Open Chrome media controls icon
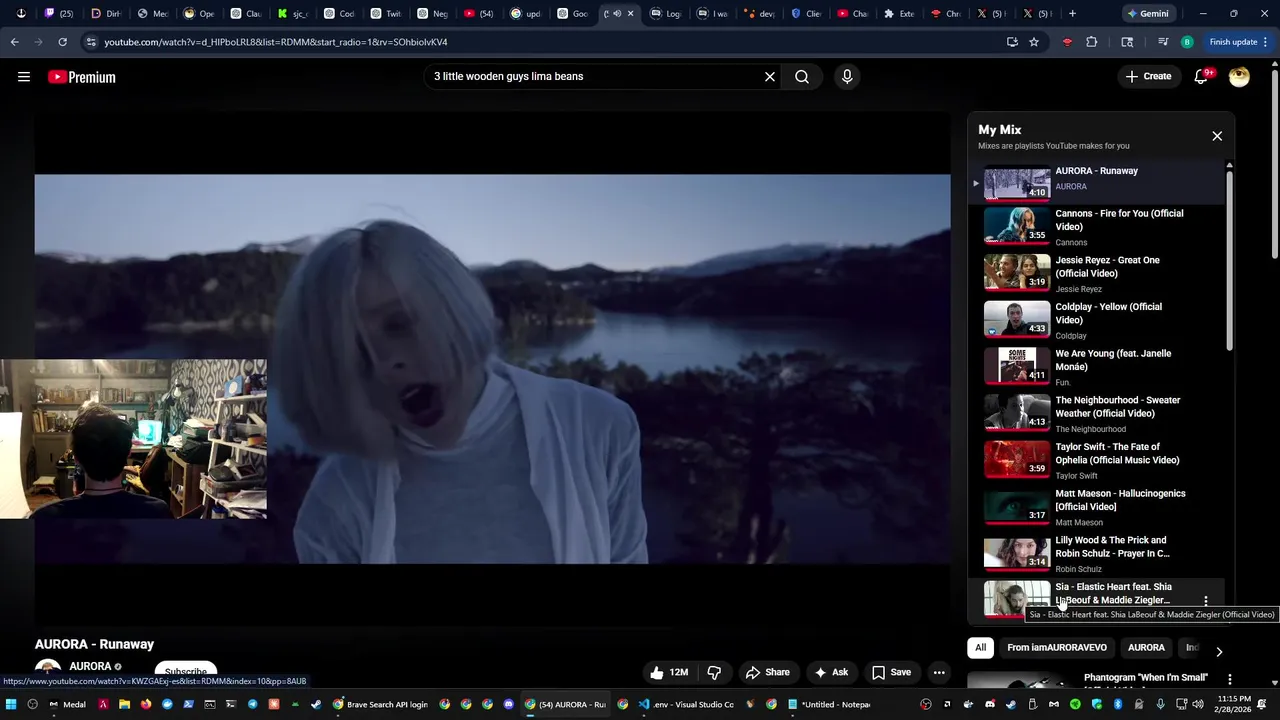The image size is (1280, 720). coord(1163,42)
